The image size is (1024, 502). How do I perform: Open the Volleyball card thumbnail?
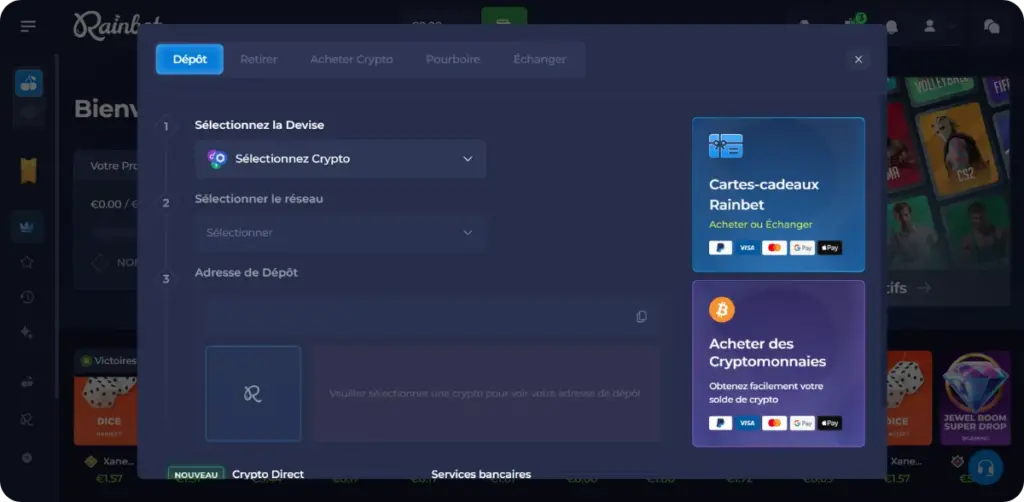(x=940, y=88)
